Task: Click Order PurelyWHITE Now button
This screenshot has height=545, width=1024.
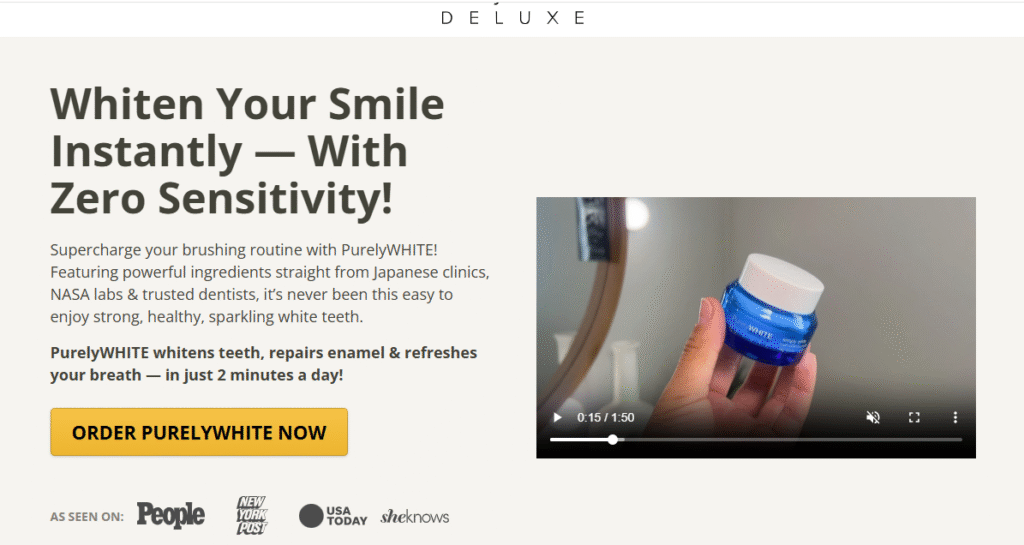Action: (x=199, y=432)
